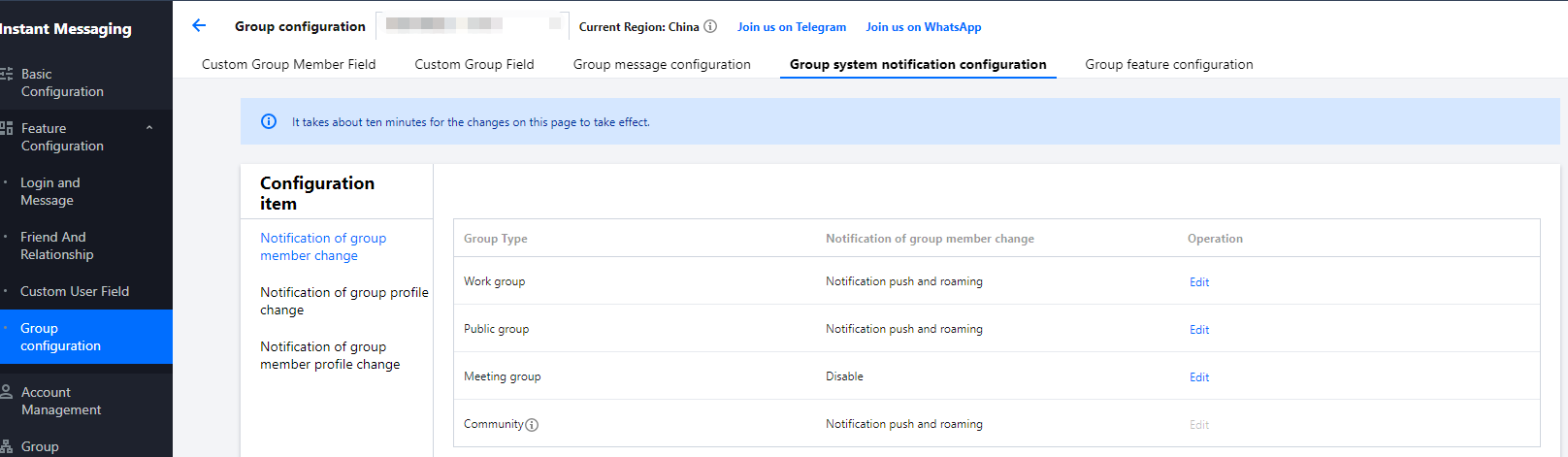Image resolution: width=1568 pixels, height=457 pixels.
Task: Click the Basic Configuration sidebar icon
Action: pos(6,74)
